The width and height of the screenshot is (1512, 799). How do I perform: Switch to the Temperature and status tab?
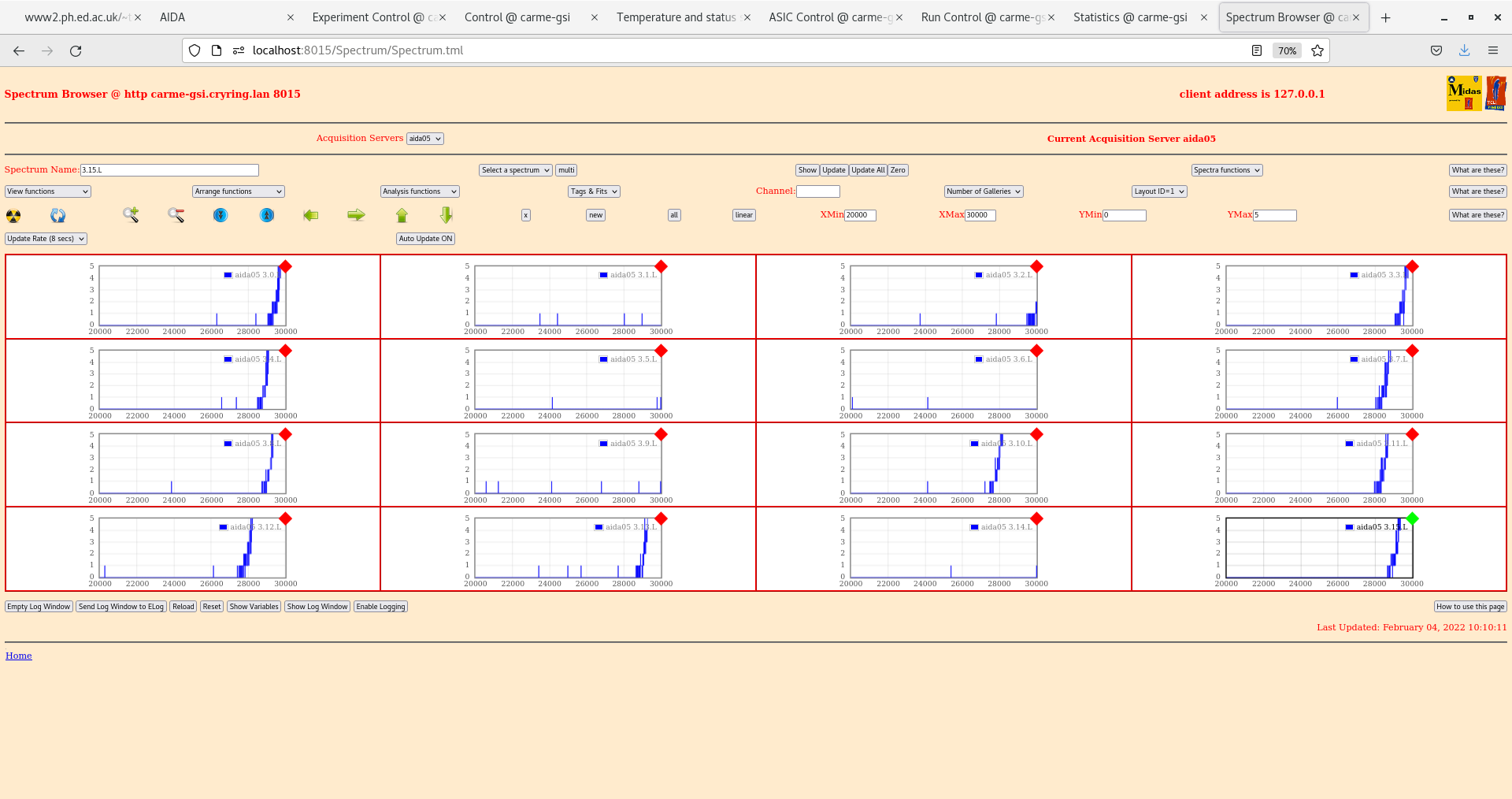coord(676,17)
